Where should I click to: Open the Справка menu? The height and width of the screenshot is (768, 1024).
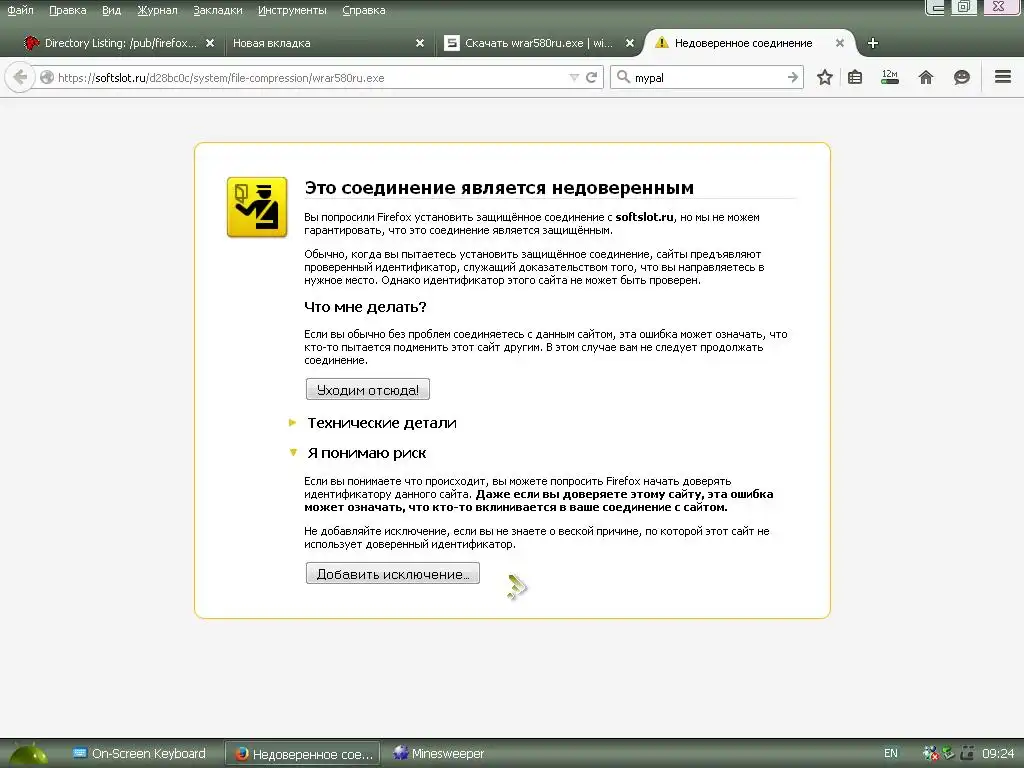pyautogui.click(x=363, y=10)
